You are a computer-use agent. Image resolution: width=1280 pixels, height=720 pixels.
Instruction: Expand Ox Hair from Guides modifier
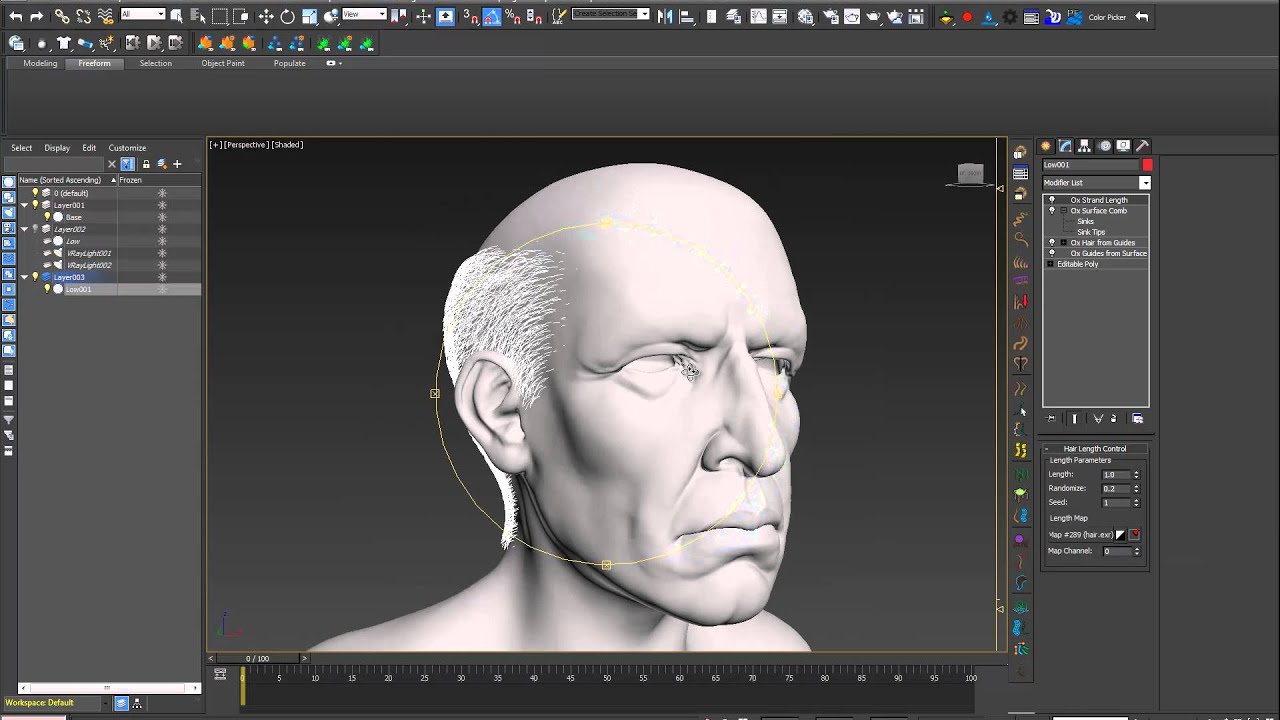pyautogui.click(x=1063, y=243)
